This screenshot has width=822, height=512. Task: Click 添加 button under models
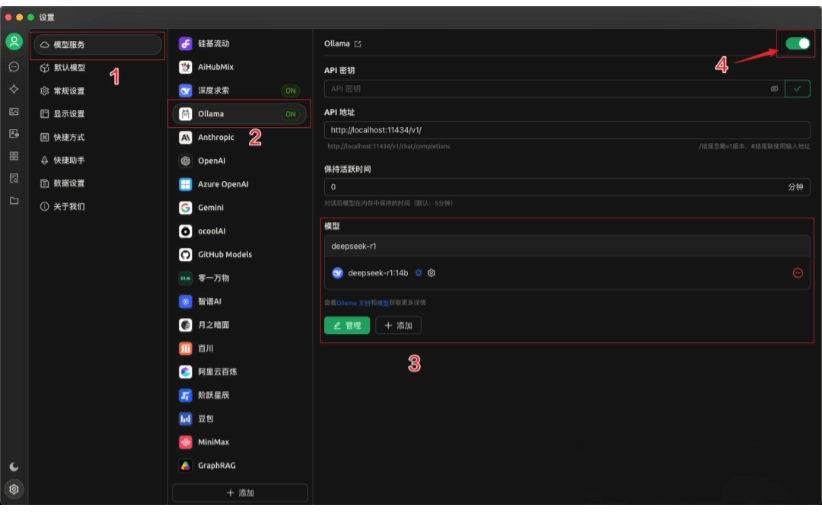tap(398, 325)
